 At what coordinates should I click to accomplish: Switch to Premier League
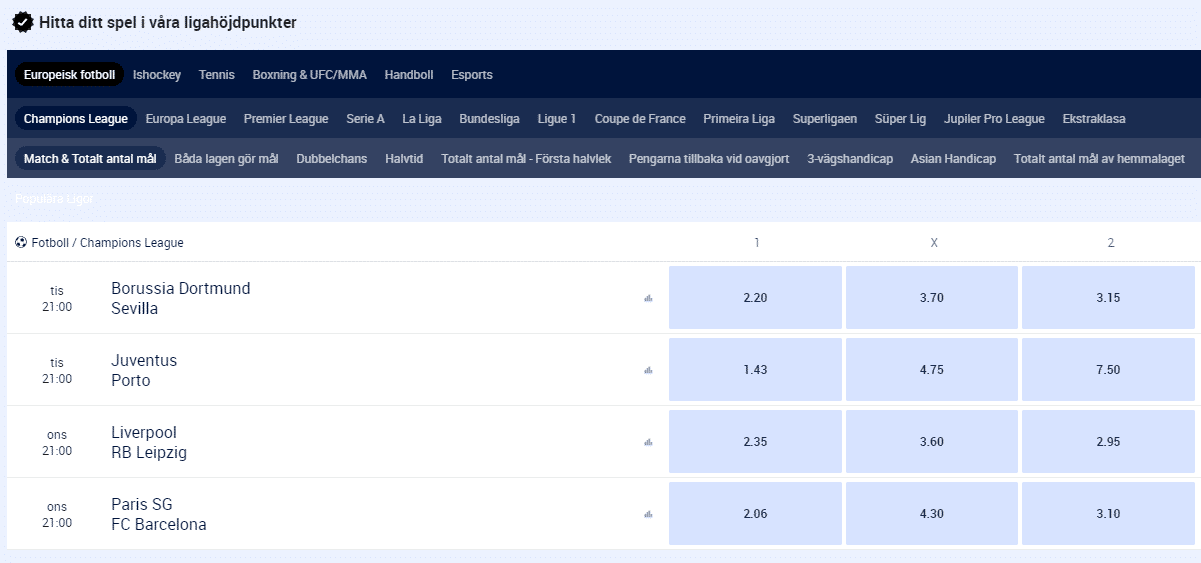[286, 119]
